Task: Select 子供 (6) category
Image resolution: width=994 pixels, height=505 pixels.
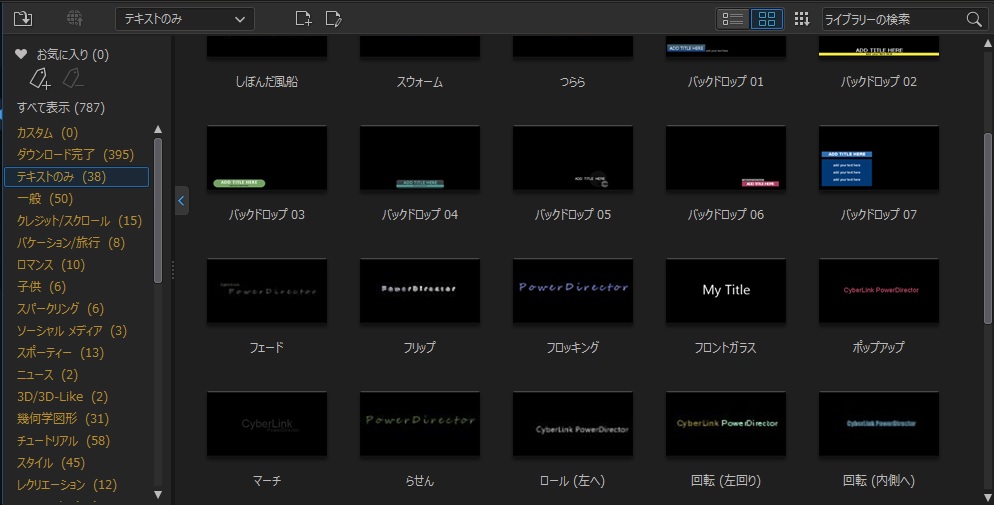Action: 41,286
